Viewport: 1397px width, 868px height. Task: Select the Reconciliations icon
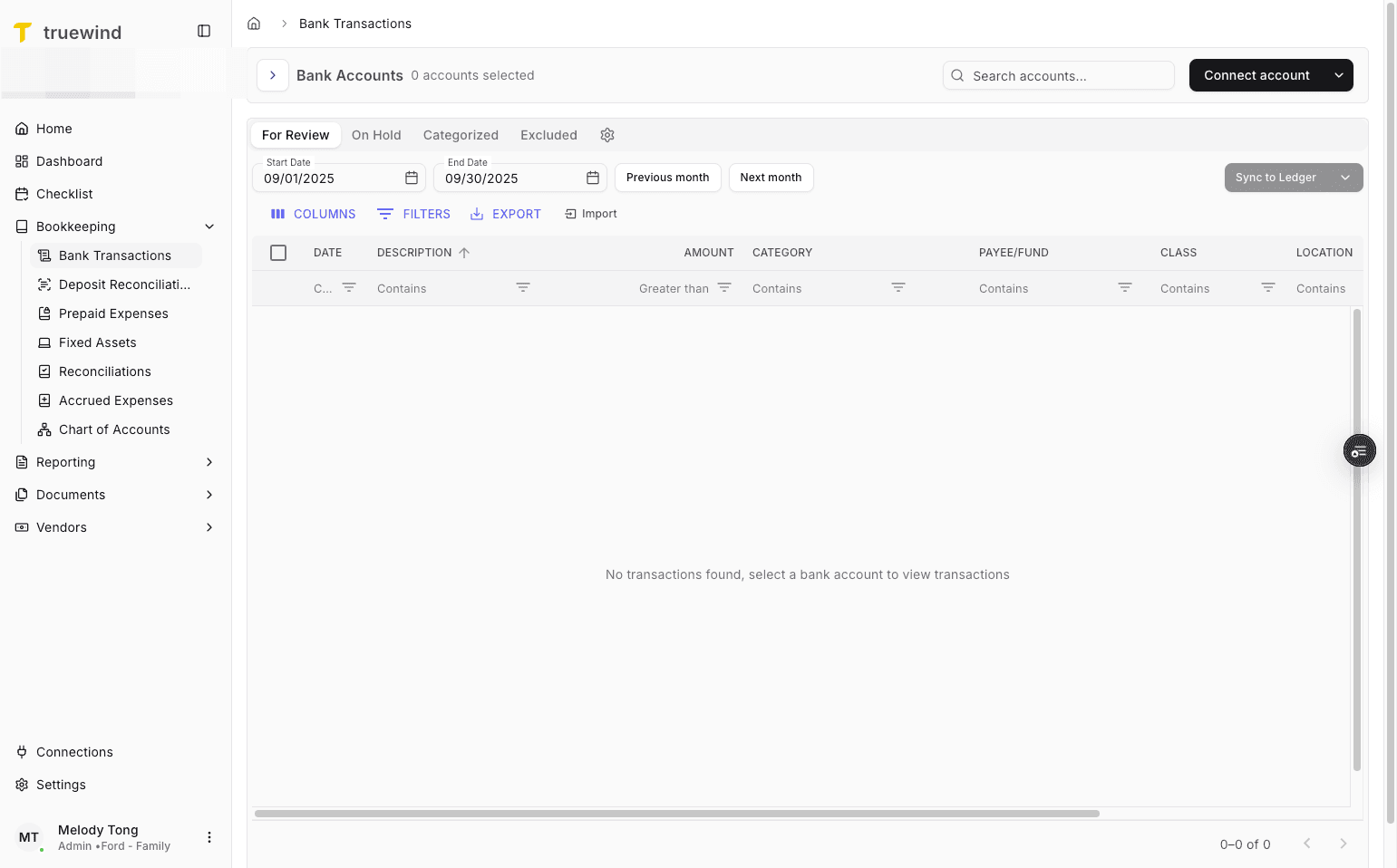tap(44, 371)
